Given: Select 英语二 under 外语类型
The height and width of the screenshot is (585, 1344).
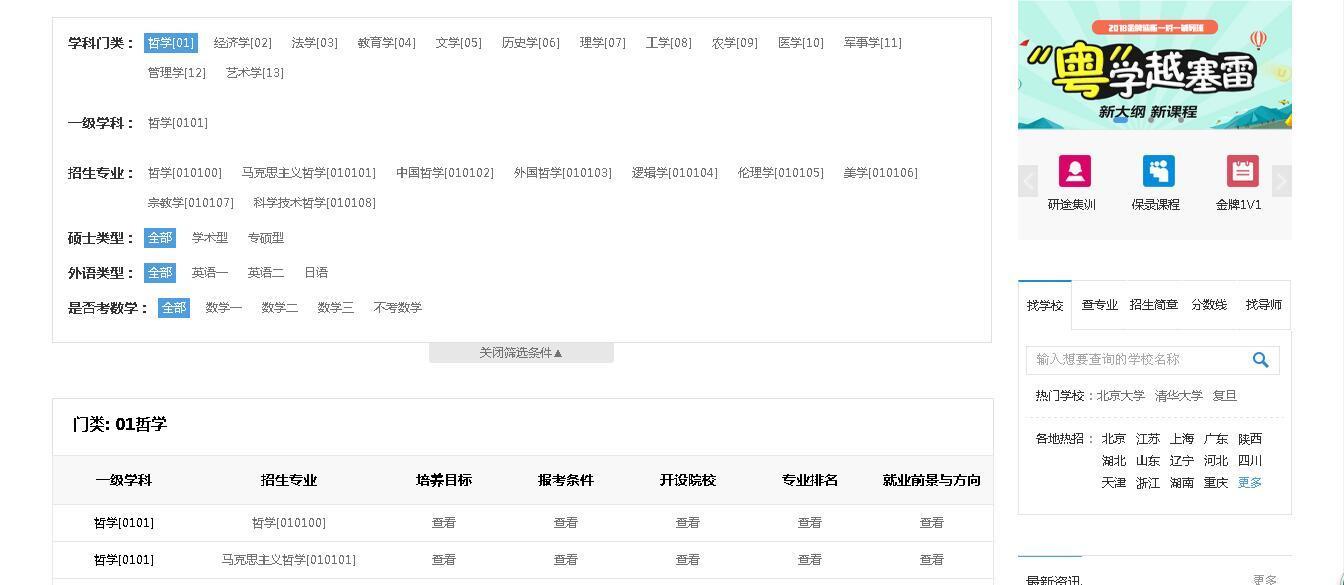Looking at the screenshot, I should pyautogui.click(x=266, y=272).
